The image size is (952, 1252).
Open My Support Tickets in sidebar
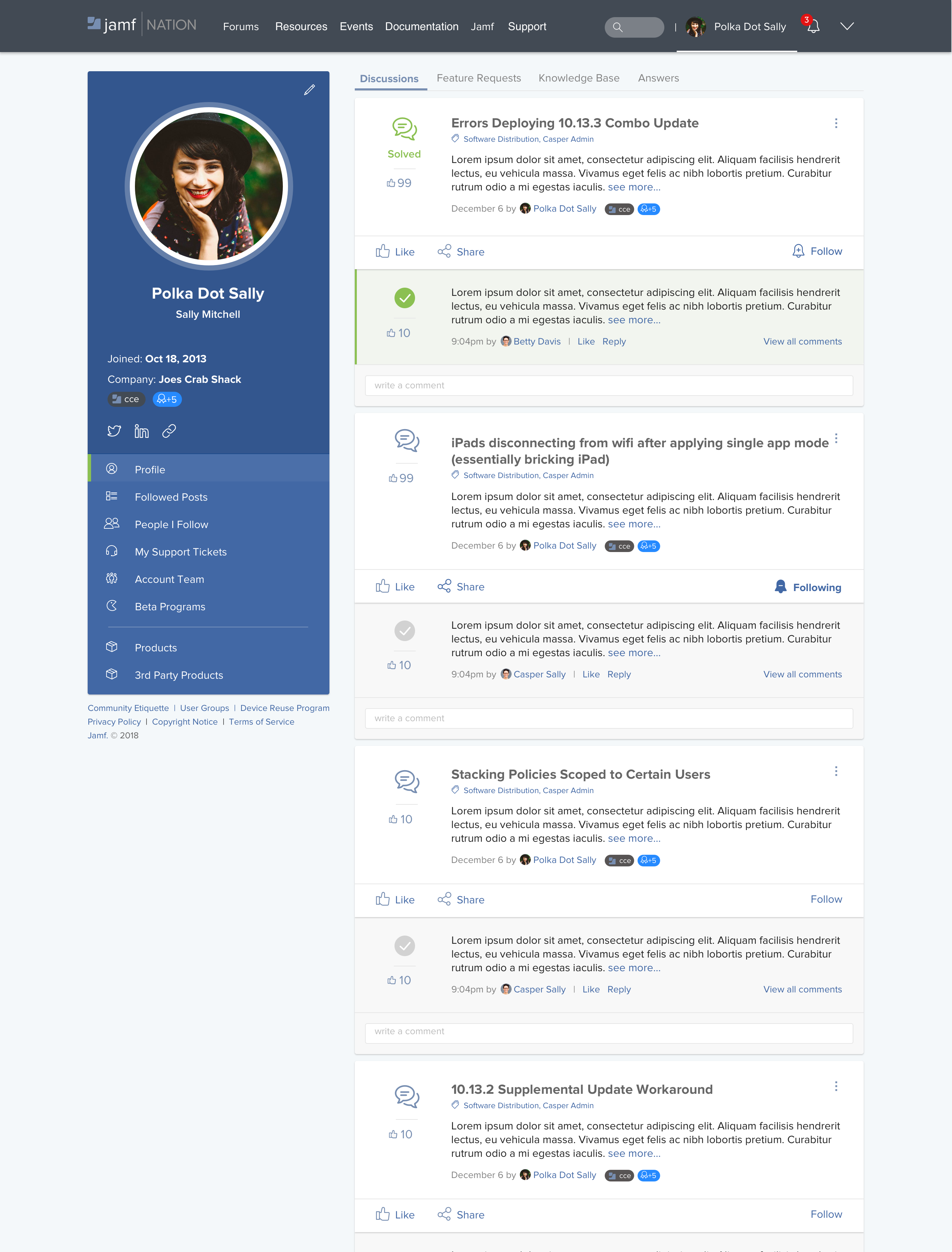(180, 552)
